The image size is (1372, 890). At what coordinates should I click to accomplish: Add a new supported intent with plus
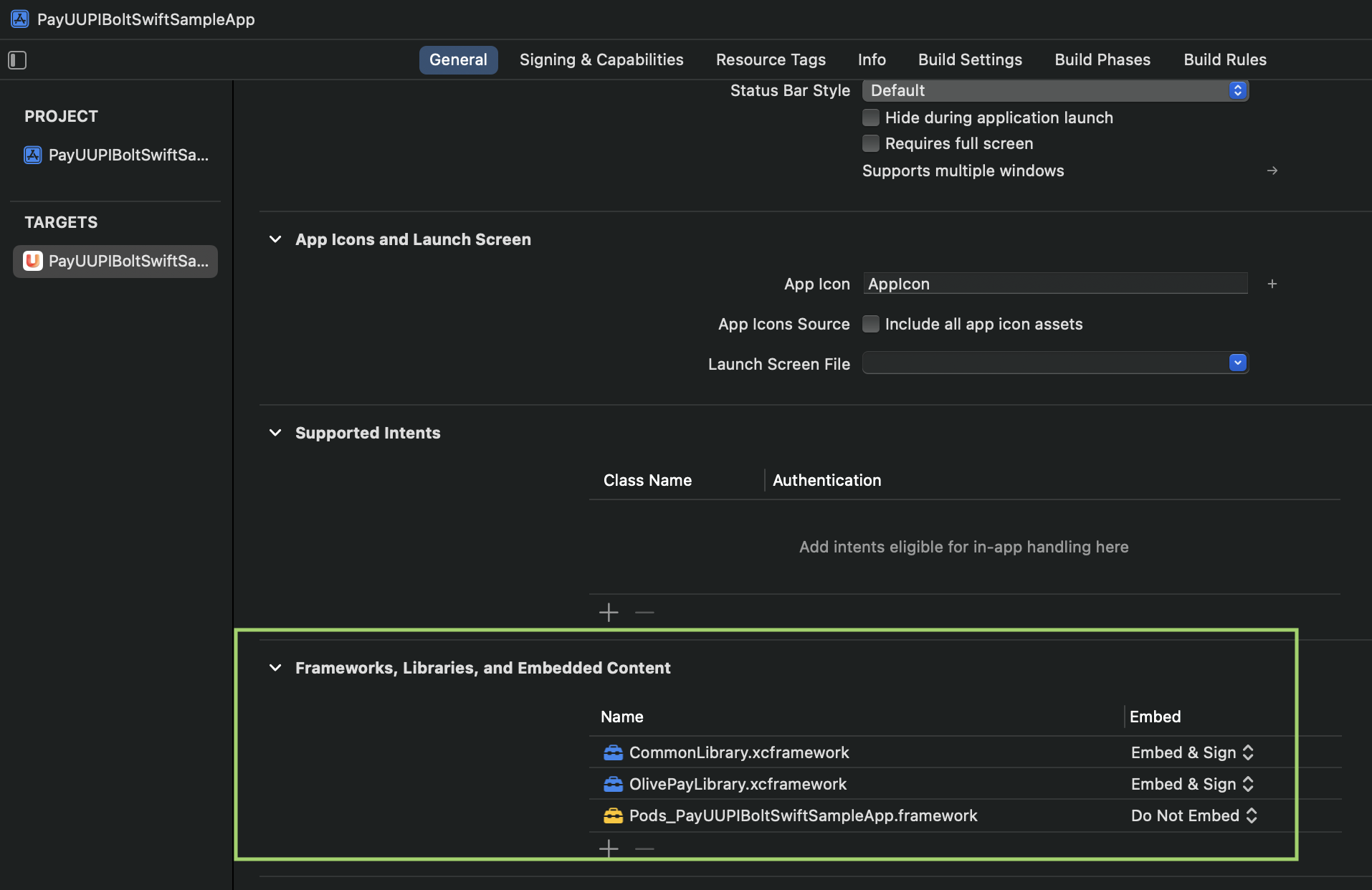tap(609, 612)
